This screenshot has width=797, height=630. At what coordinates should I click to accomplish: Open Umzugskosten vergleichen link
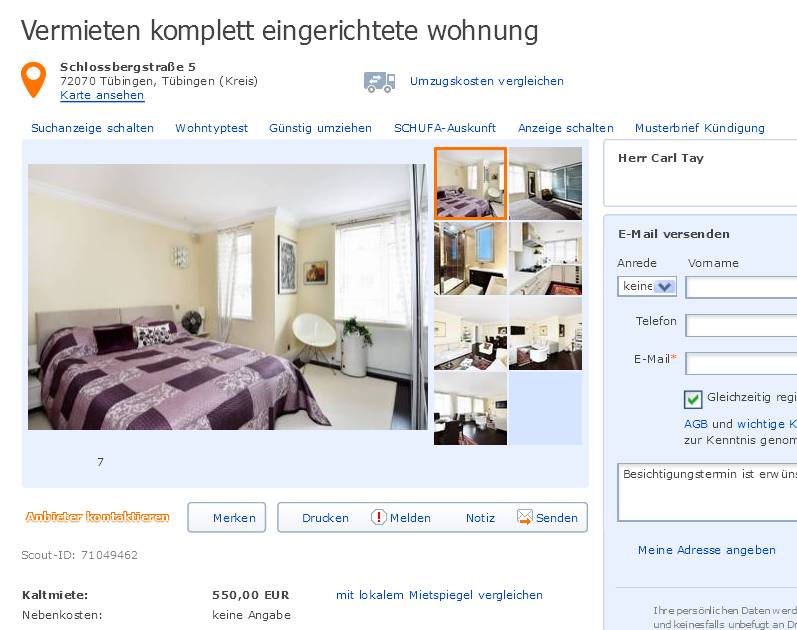tap(486, 81)
